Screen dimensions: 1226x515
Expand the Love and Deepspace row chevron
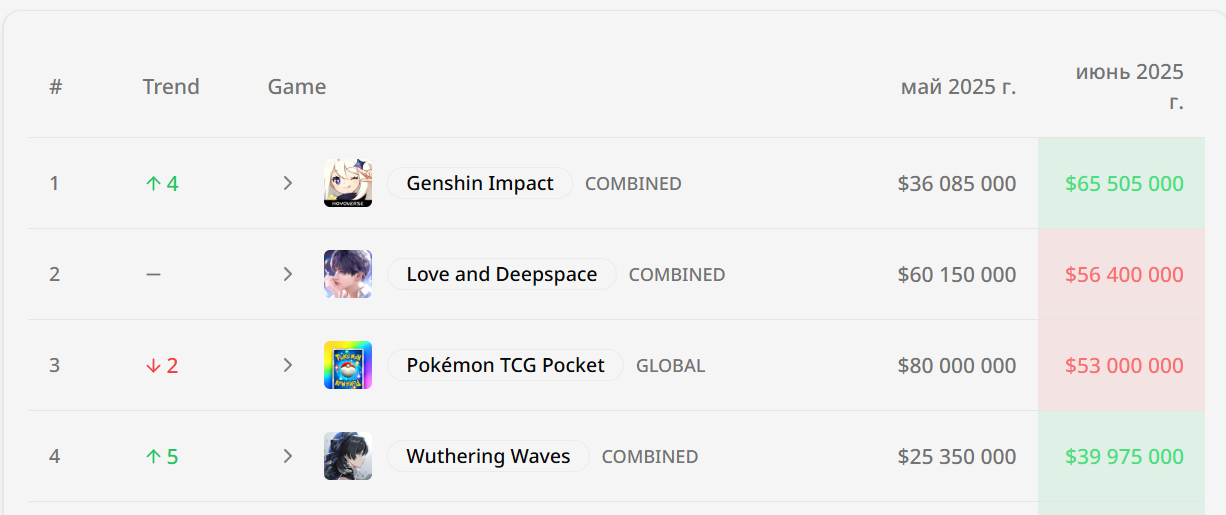[288, 274]
